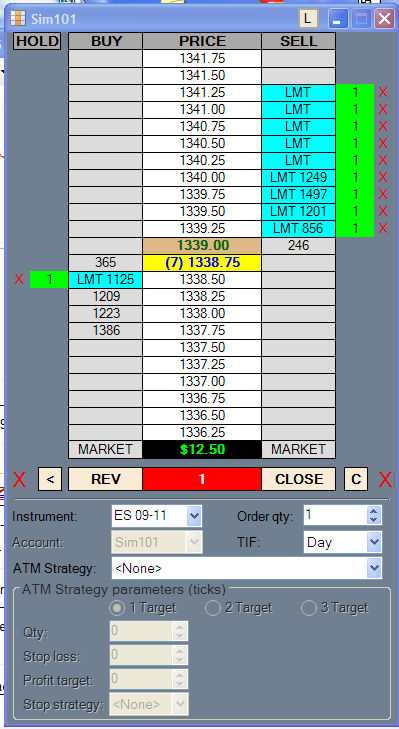Click the CLOSE position button
This screenshot has height=729, width=399.
(299, 479)
